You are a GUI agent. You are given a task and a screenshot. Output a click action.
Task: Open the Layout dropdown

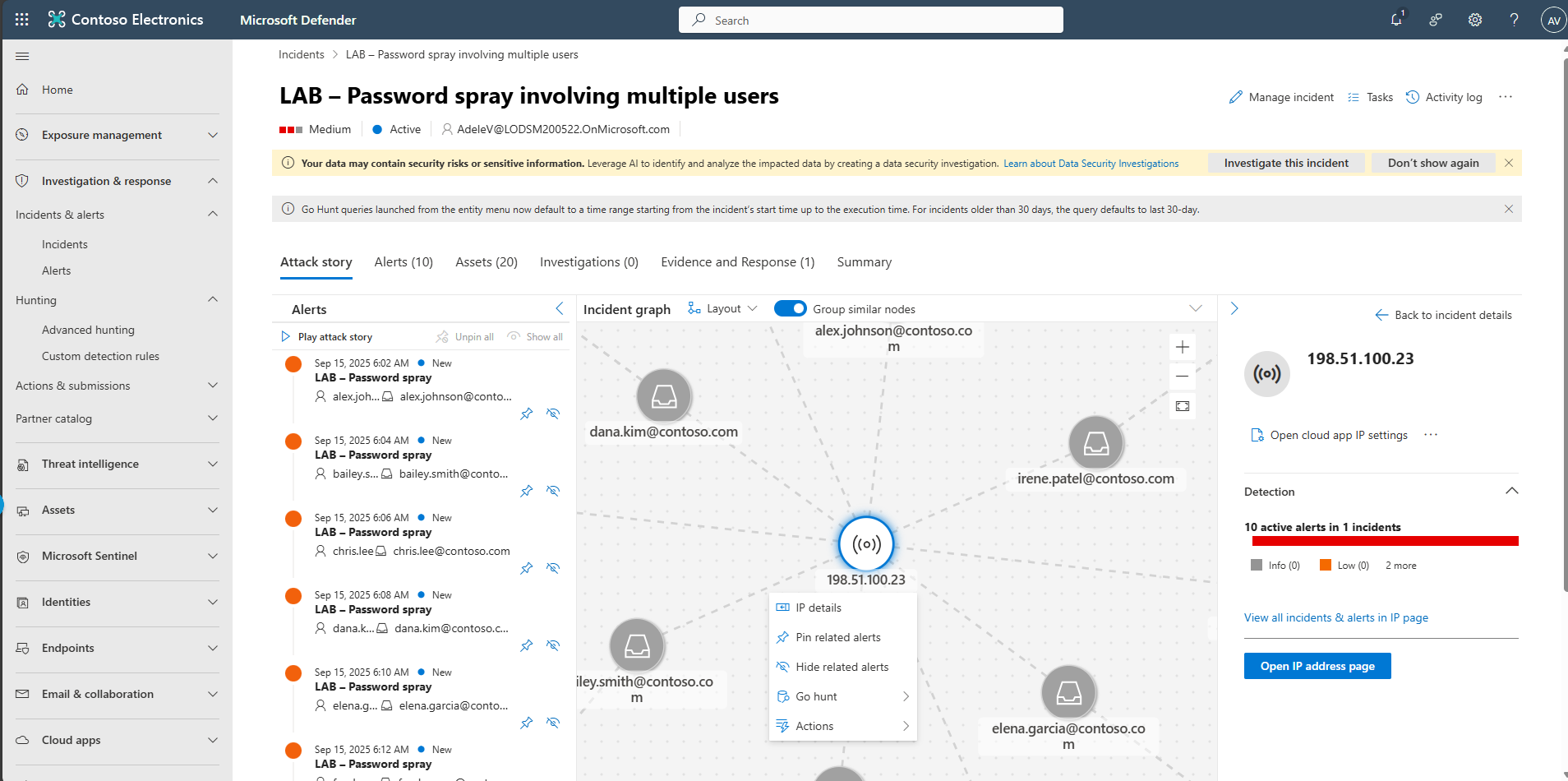coord(722,308)
